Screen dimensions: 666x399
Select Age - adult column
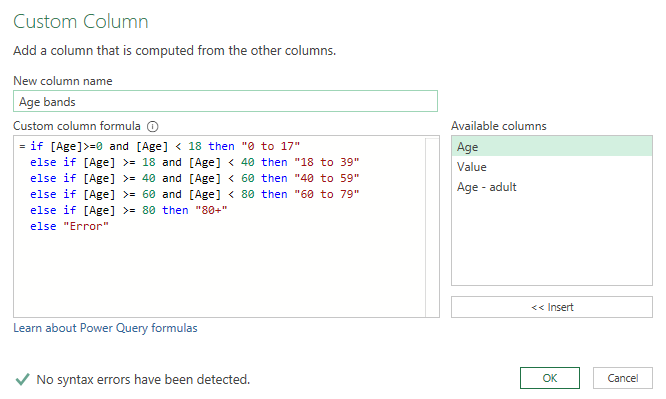552,187
